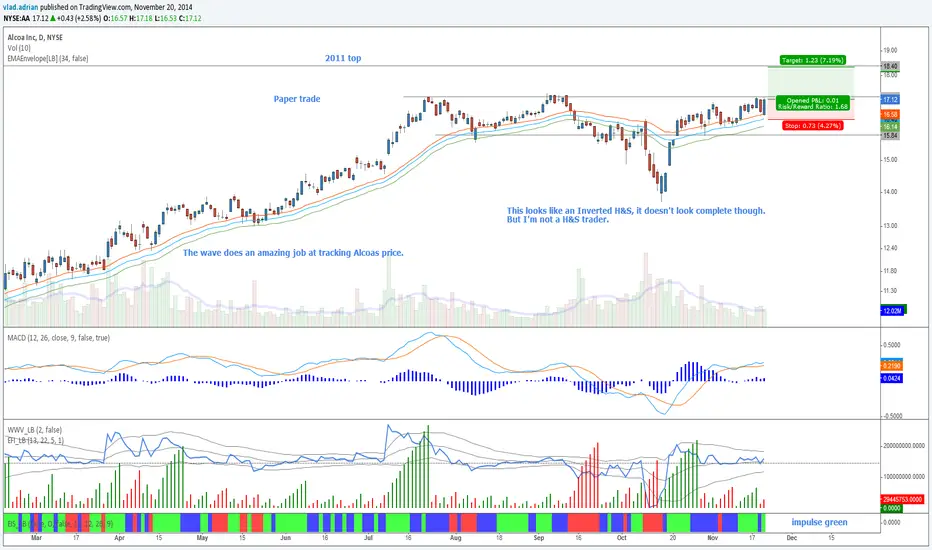Select the 'Paper trade' annotation

pos(297,99)
